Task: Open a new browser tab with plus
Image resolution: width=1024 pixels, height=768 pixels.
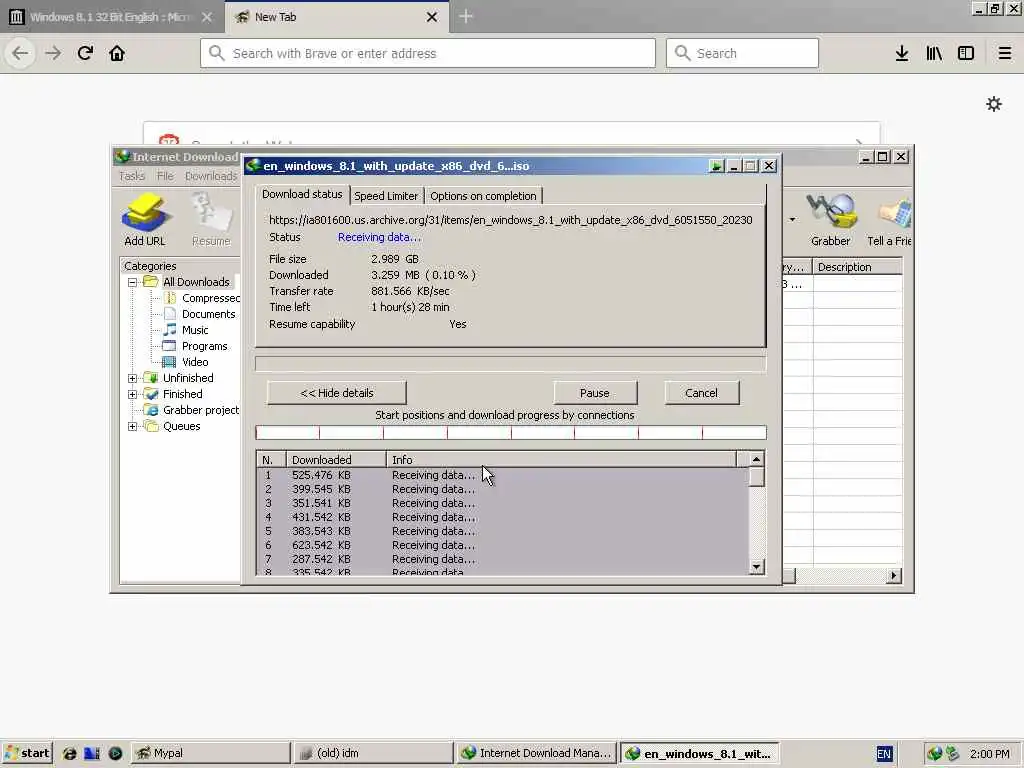Action: [x=466, y=16]
